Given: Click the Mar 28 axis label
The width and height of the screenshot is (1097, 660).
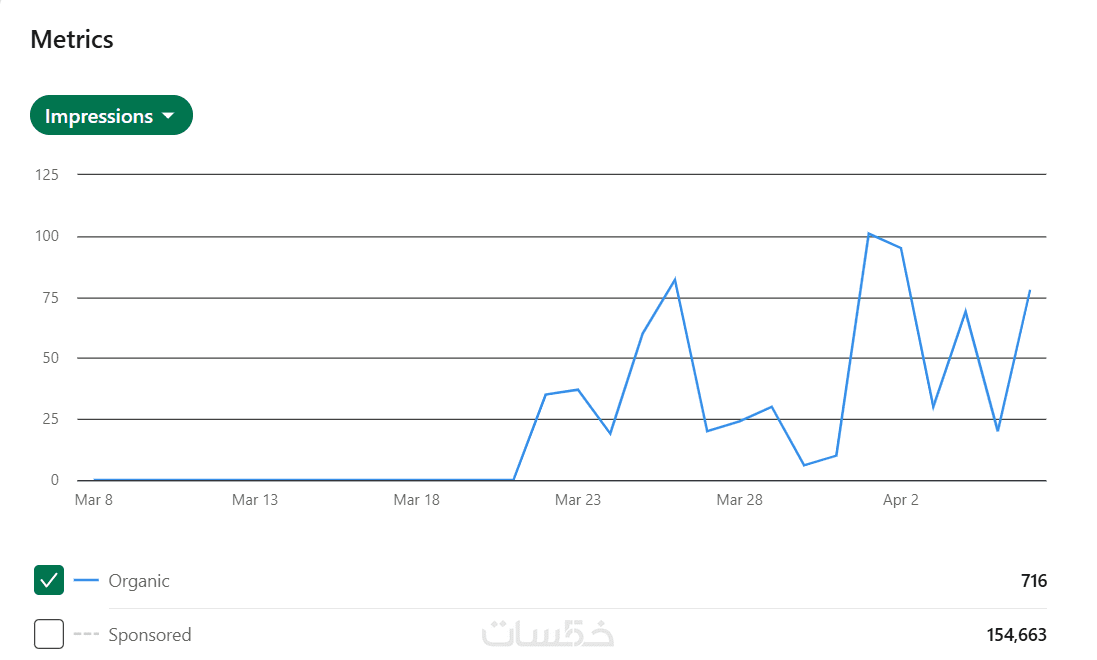Looking at the screenshot, I should (740, 500).
